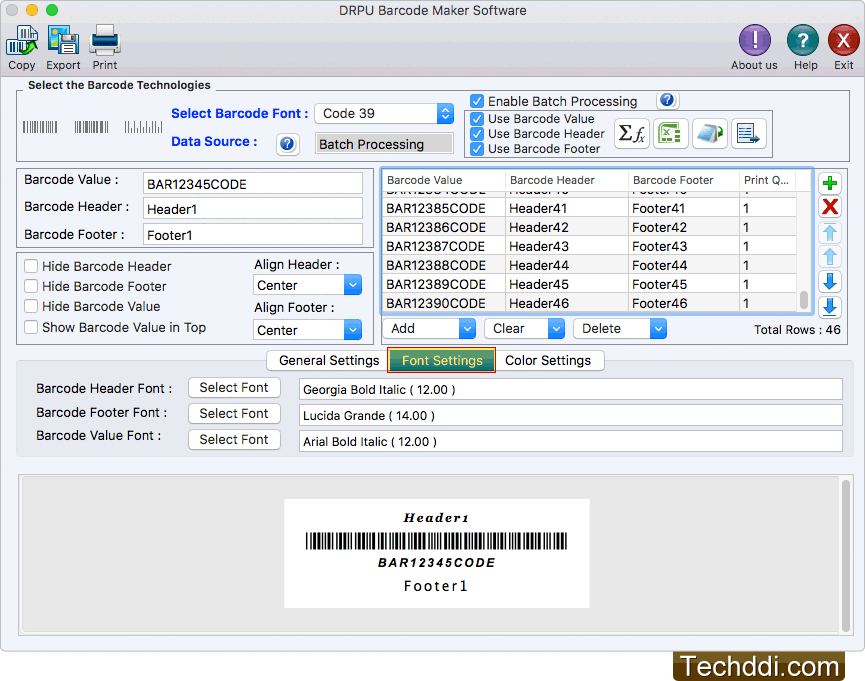
Task: Click the Georgia Bold Italic font field
Action: tap(570, 389)
